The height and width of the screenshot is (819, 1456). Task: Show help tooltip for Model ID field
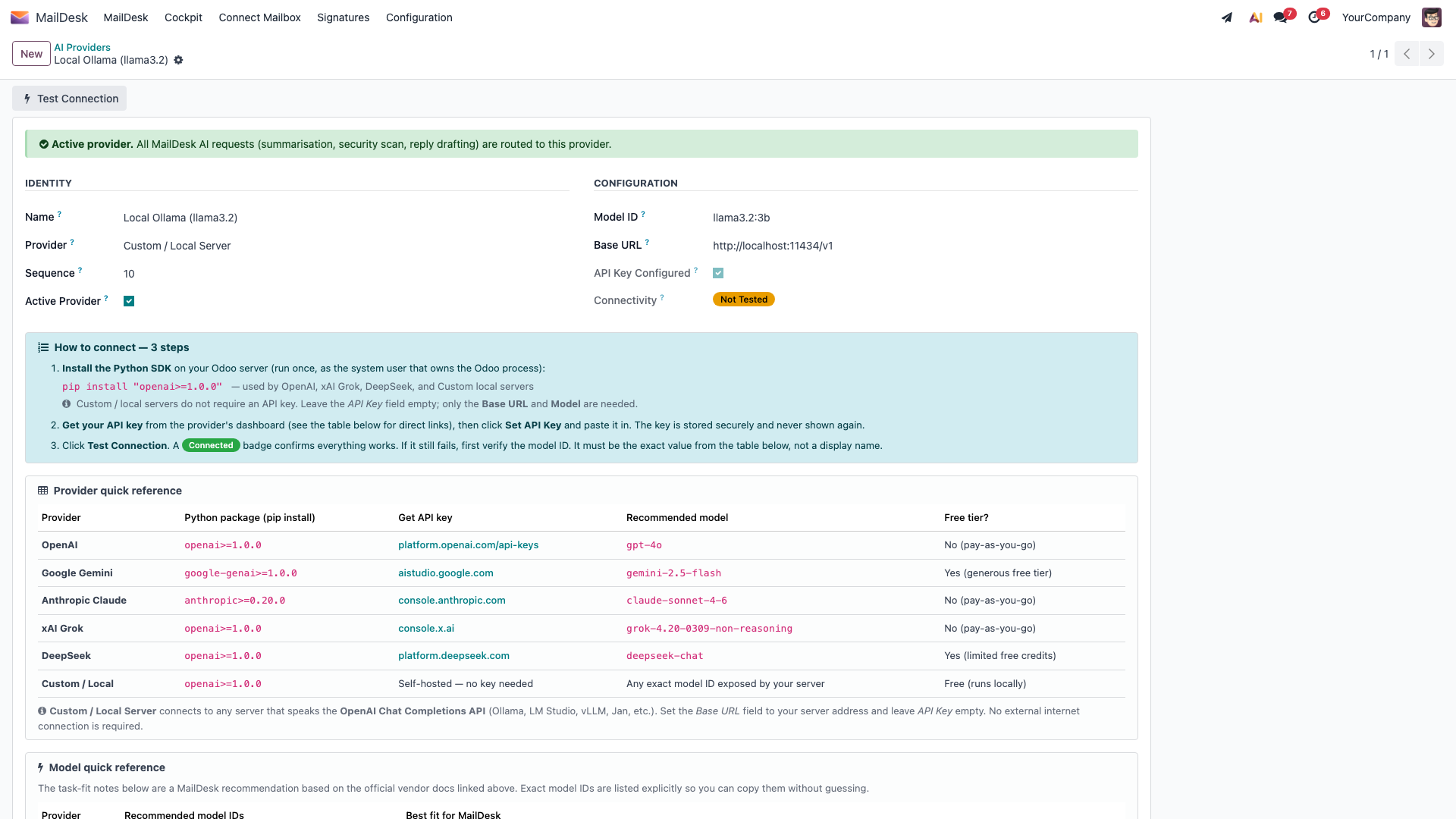(643, 214)
